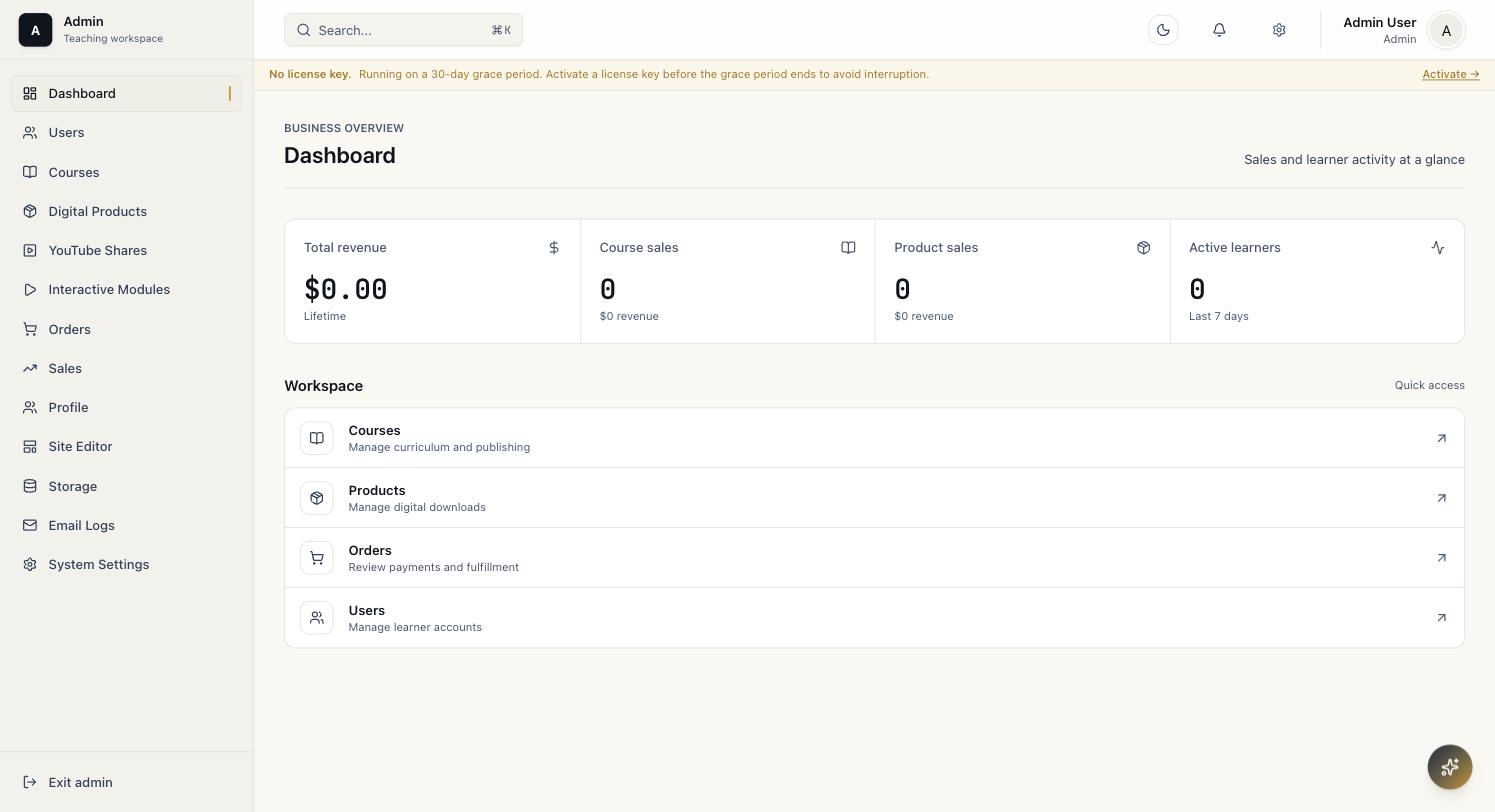Click the Storage database icon
This screenshot has width=1495, height=812.
pyautogui.click(x=30, y=486)
